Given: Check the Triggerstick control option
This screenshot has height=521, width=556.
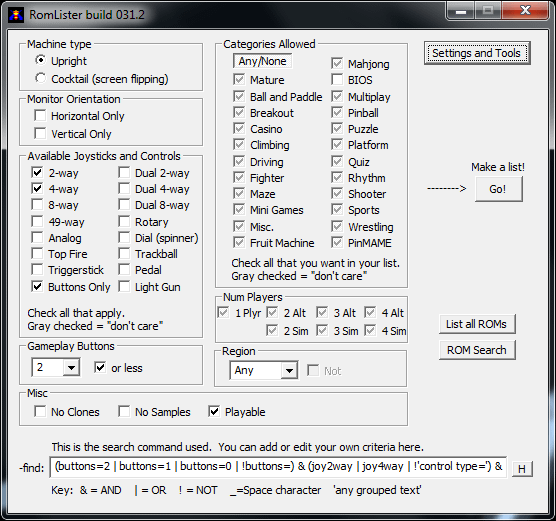Looking at the screenshot, I should (37, 270).
